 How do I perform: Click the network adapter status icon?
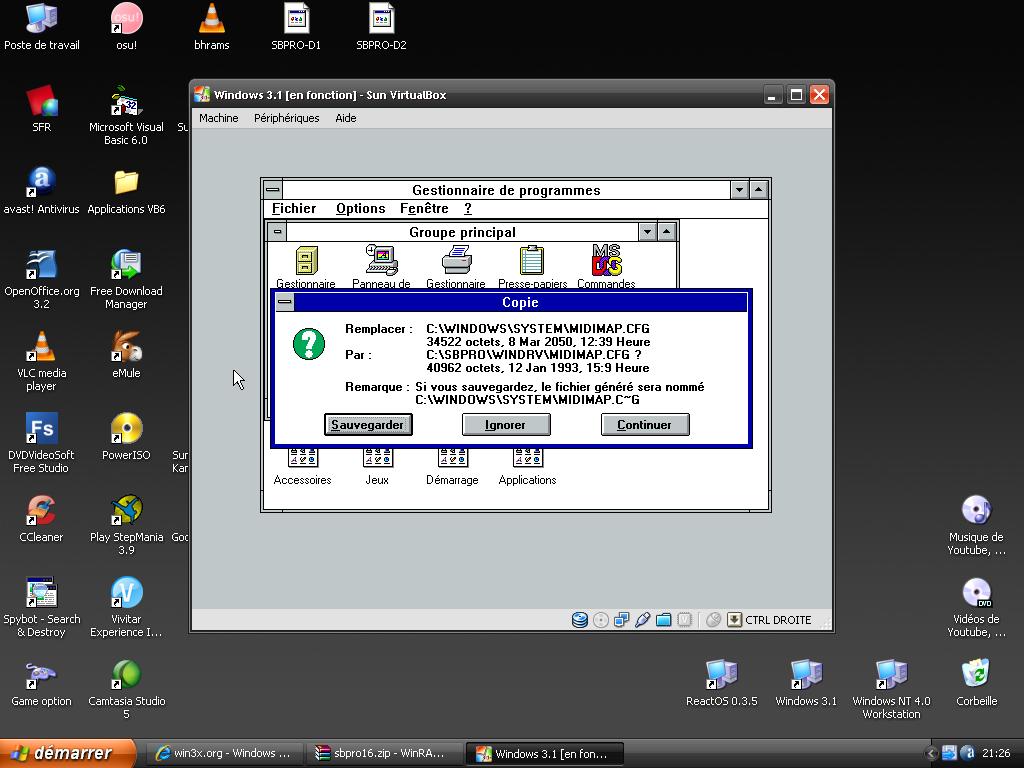coord(621,620)
